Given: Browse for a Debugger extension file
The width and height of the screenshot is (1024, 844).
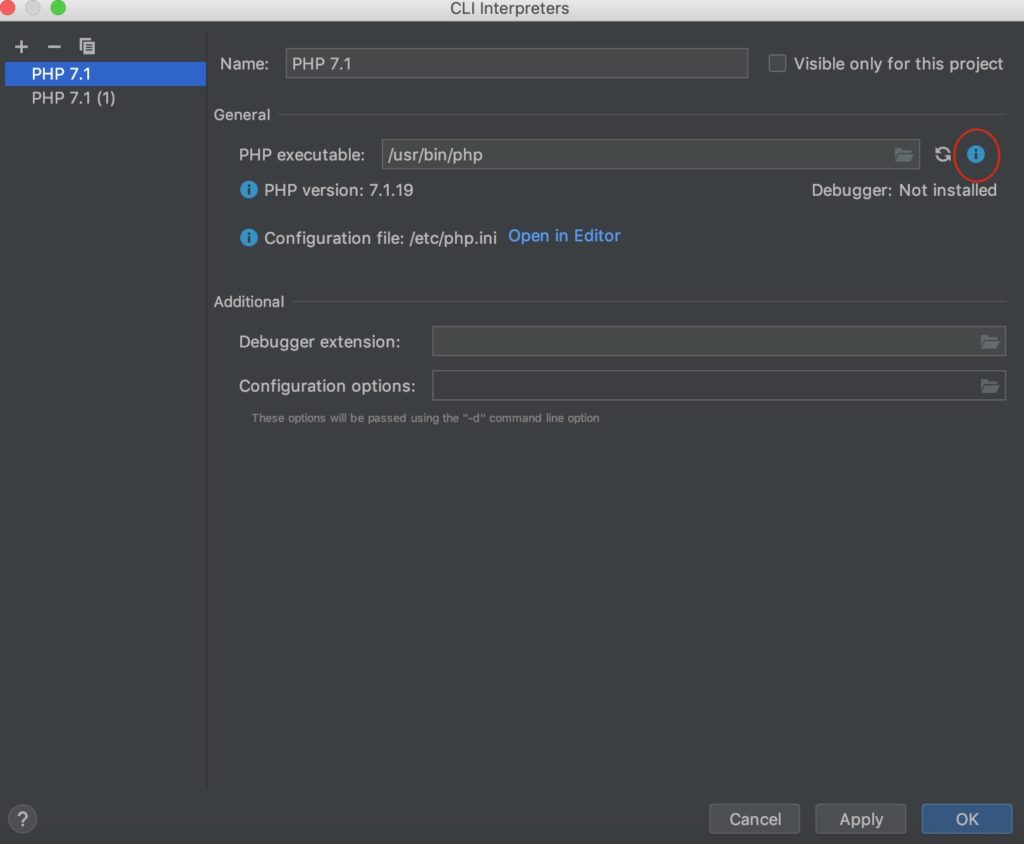Looking at the screenshot, I should coord(990,341).
